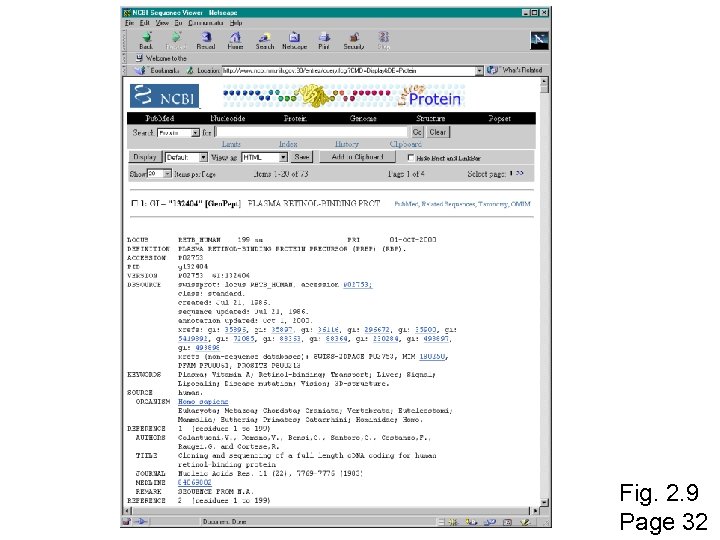The height and width of the screenshot is (540, 720).
Task: Open accession P02753 link in DBSOURCE
Action: 357,285
